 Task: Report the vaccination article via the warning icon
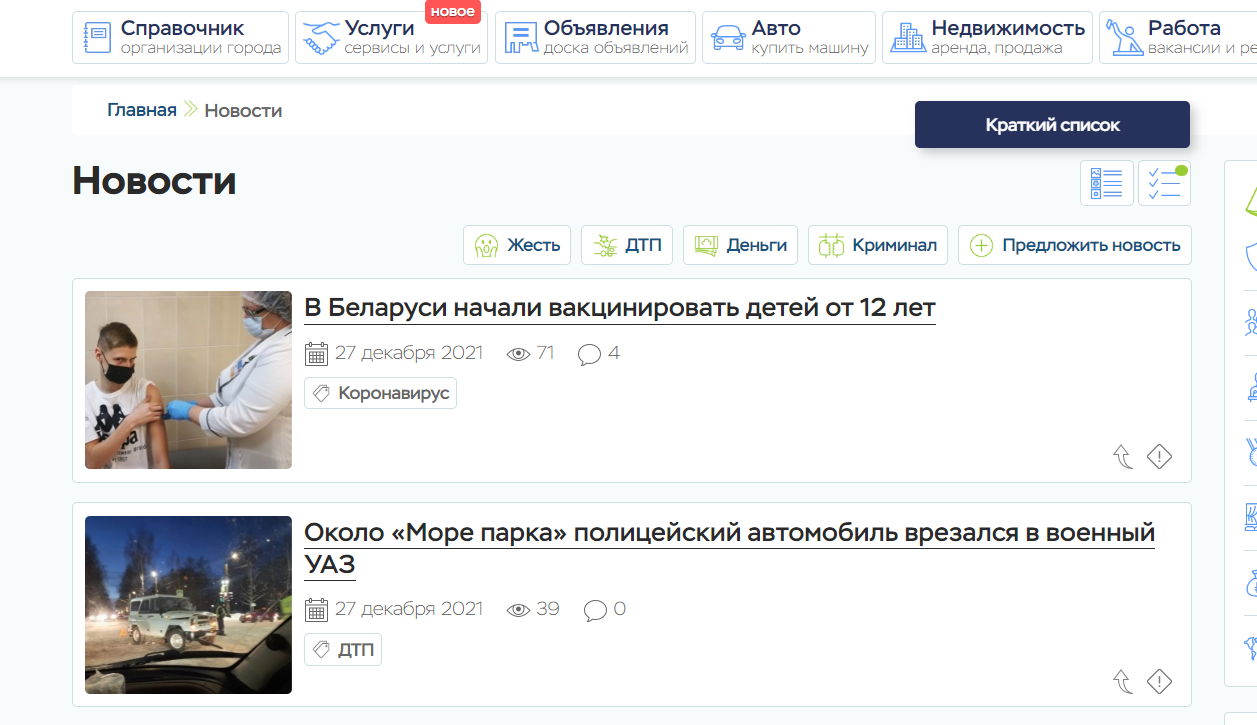point(1158,457)
